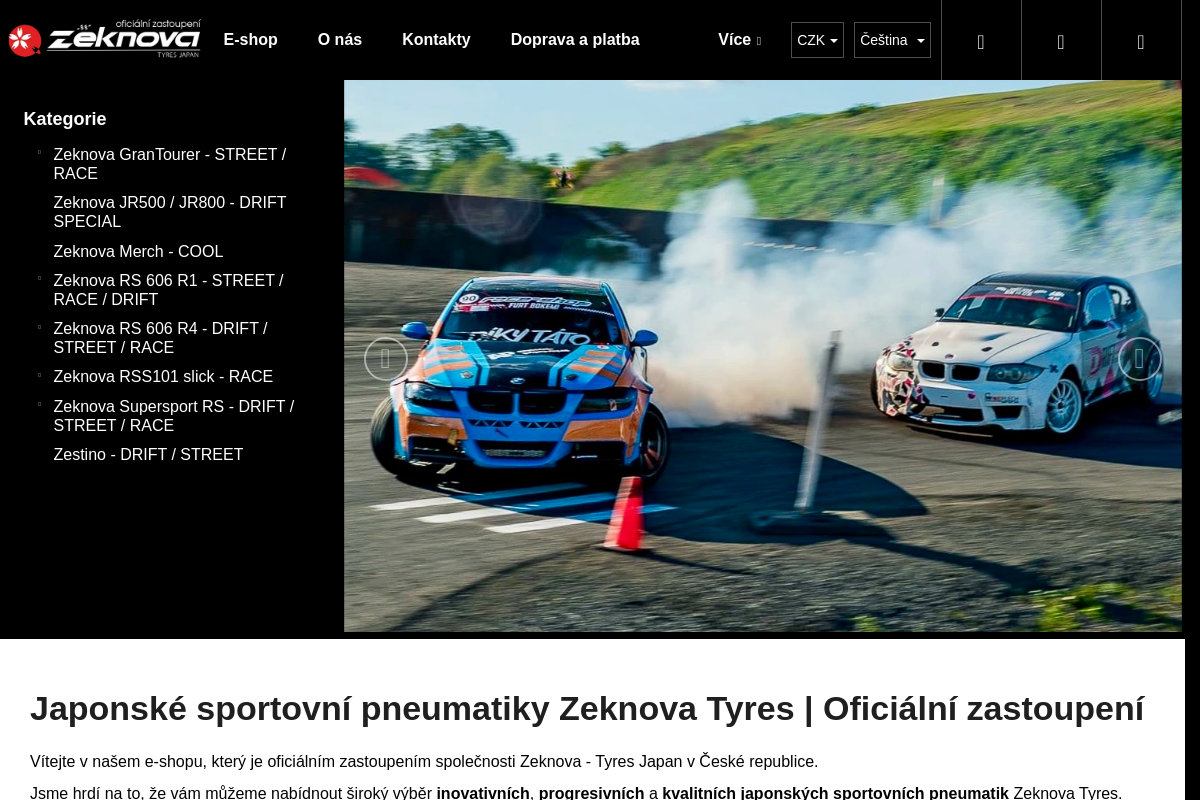Select Zestino - DRIFT / STREET category
Viewport: 1200px width, 800px height.
click(148, 454)
